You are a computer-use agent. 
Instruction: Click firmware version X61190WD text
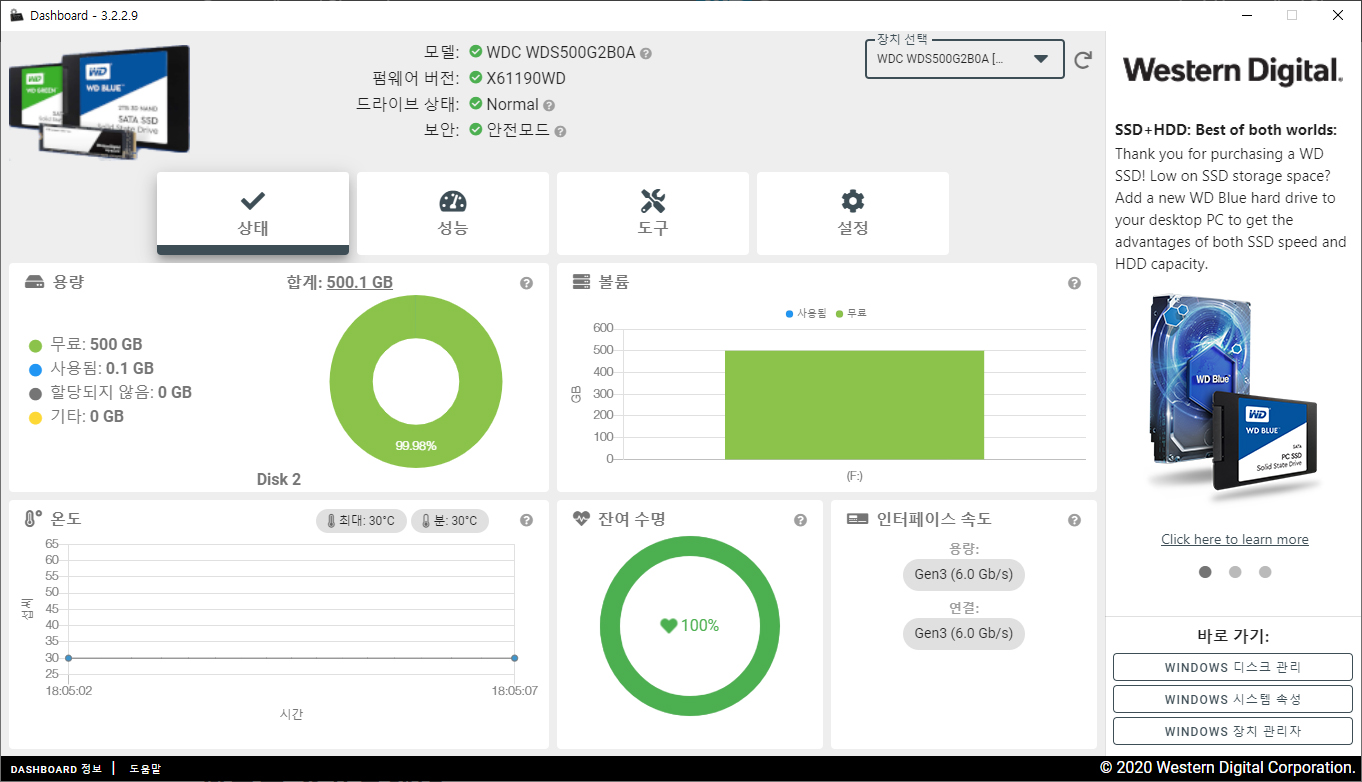pyautogui.click(x=526, y=78)
